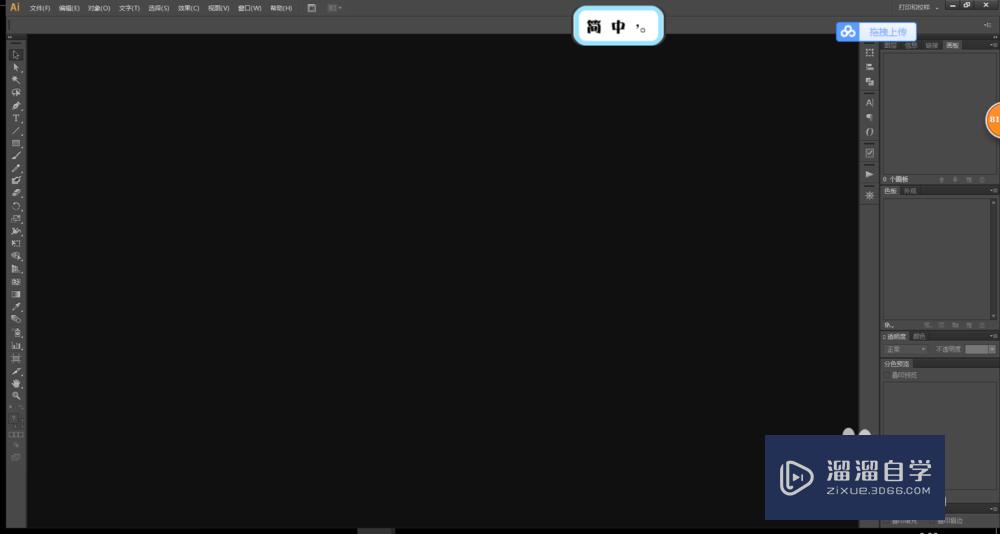Select the Lasso tool
Viewport: 1000px width, 534px height.
(x=17, y=93)
